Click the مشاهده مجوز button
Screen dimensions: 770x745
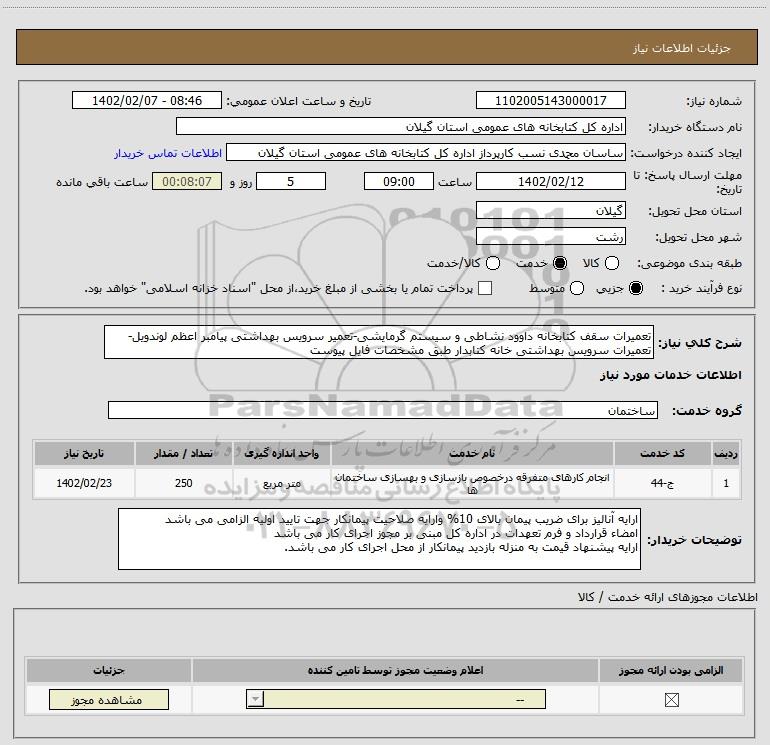click(109, 700)
